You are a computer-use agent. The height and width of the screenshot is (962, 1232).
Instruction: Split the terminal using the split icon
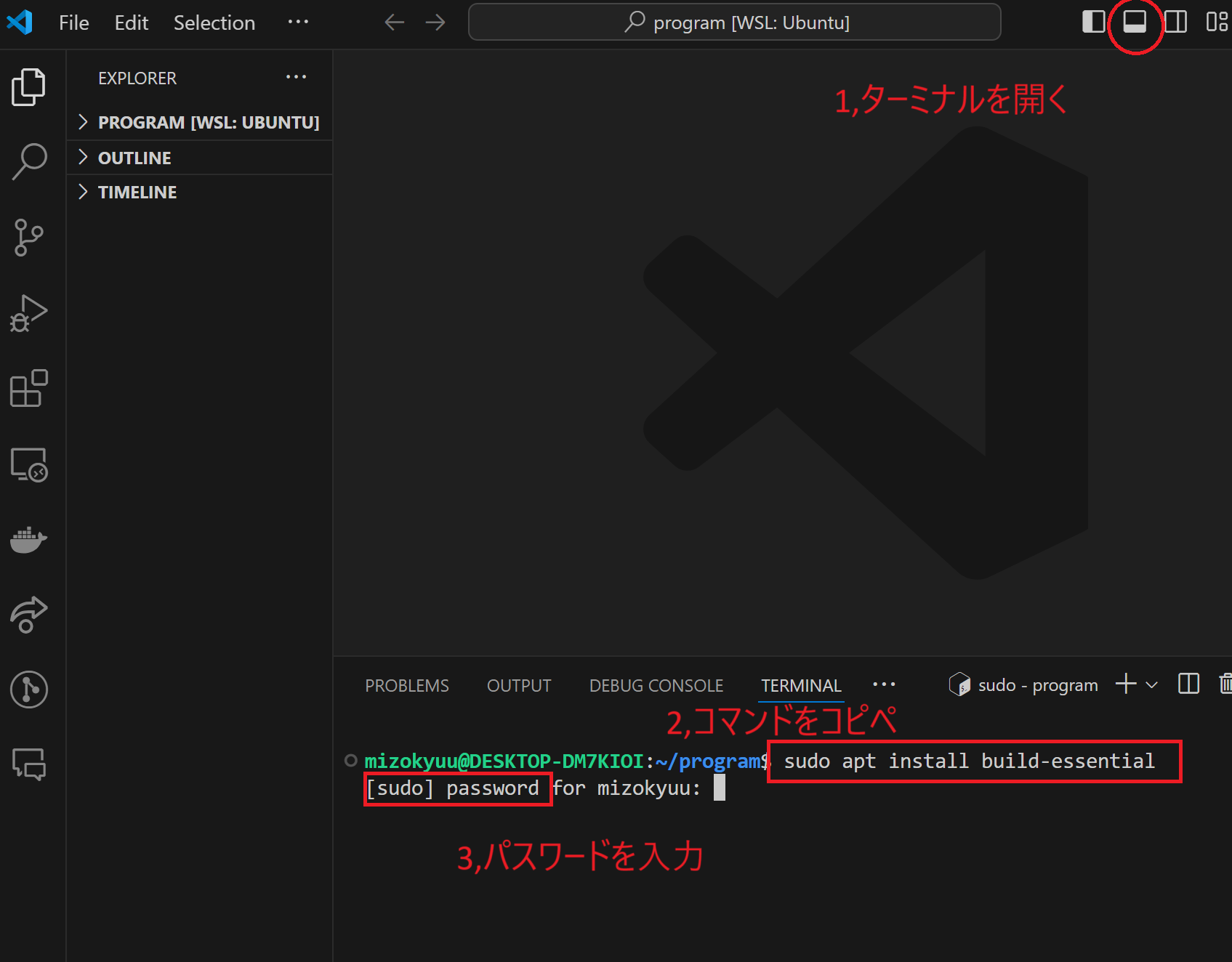pyautogui.click(x=1188, y=684)
